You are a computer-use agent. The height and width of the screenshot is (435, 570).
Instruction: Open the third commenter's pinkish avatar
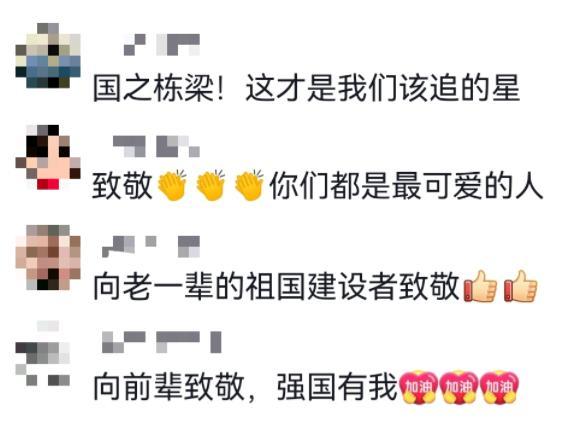[x=48, y=257]
